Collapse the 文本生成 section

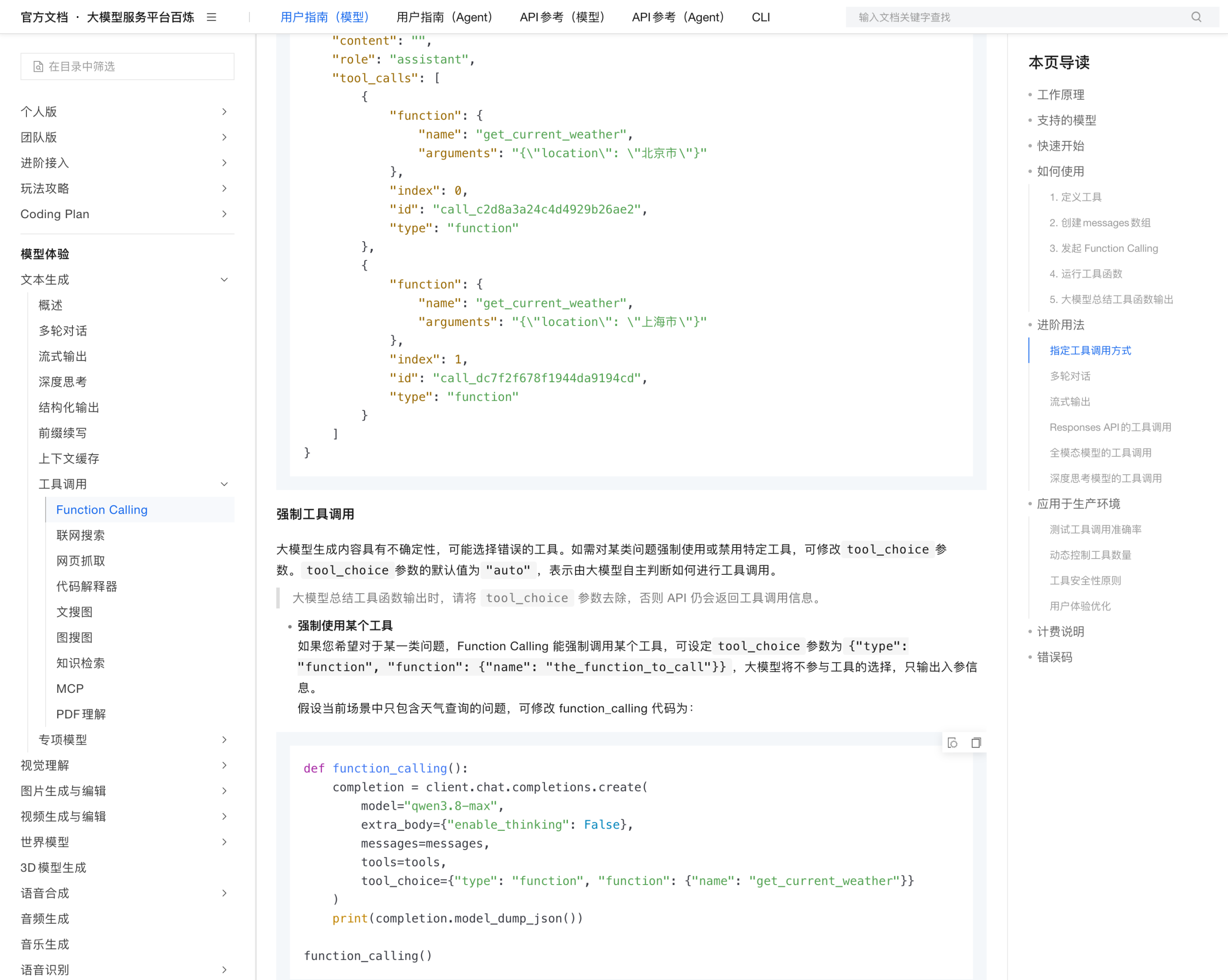click(x=224, y=280)
